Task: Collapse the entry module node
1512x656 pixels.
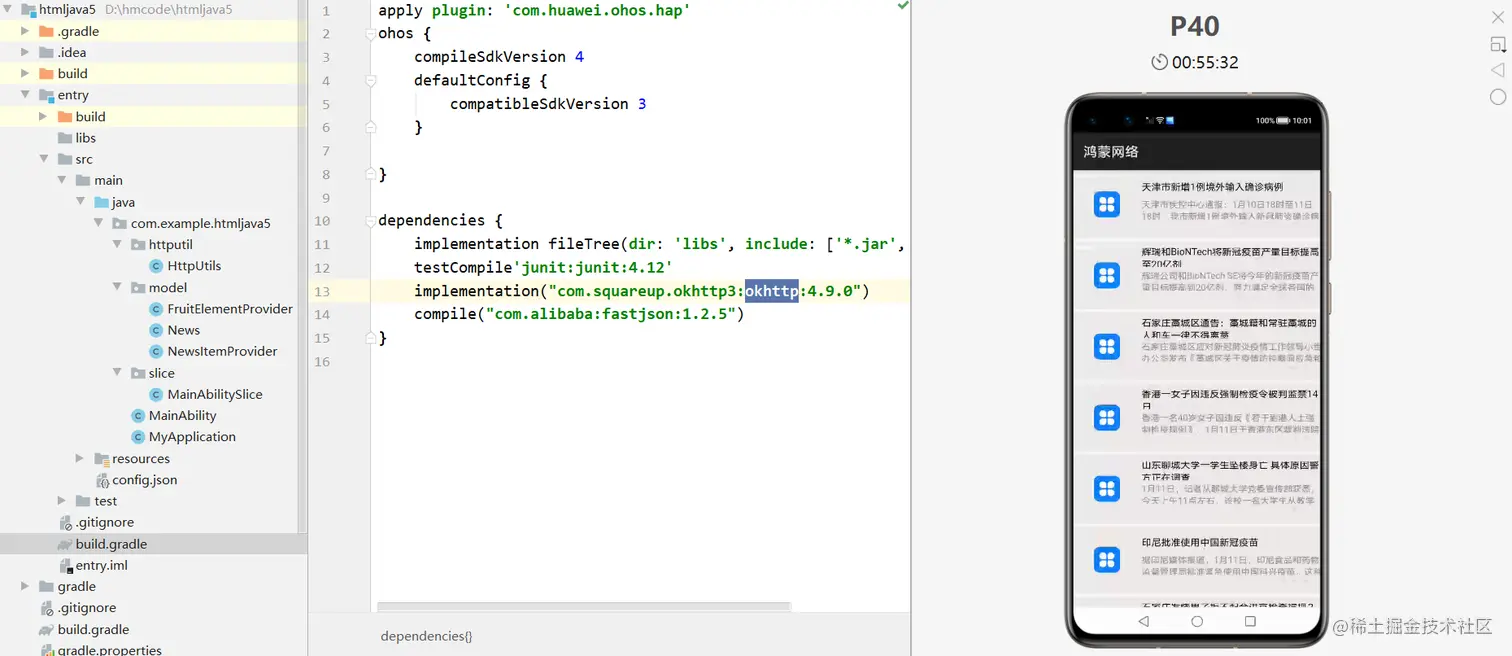Action: (26, 95)
